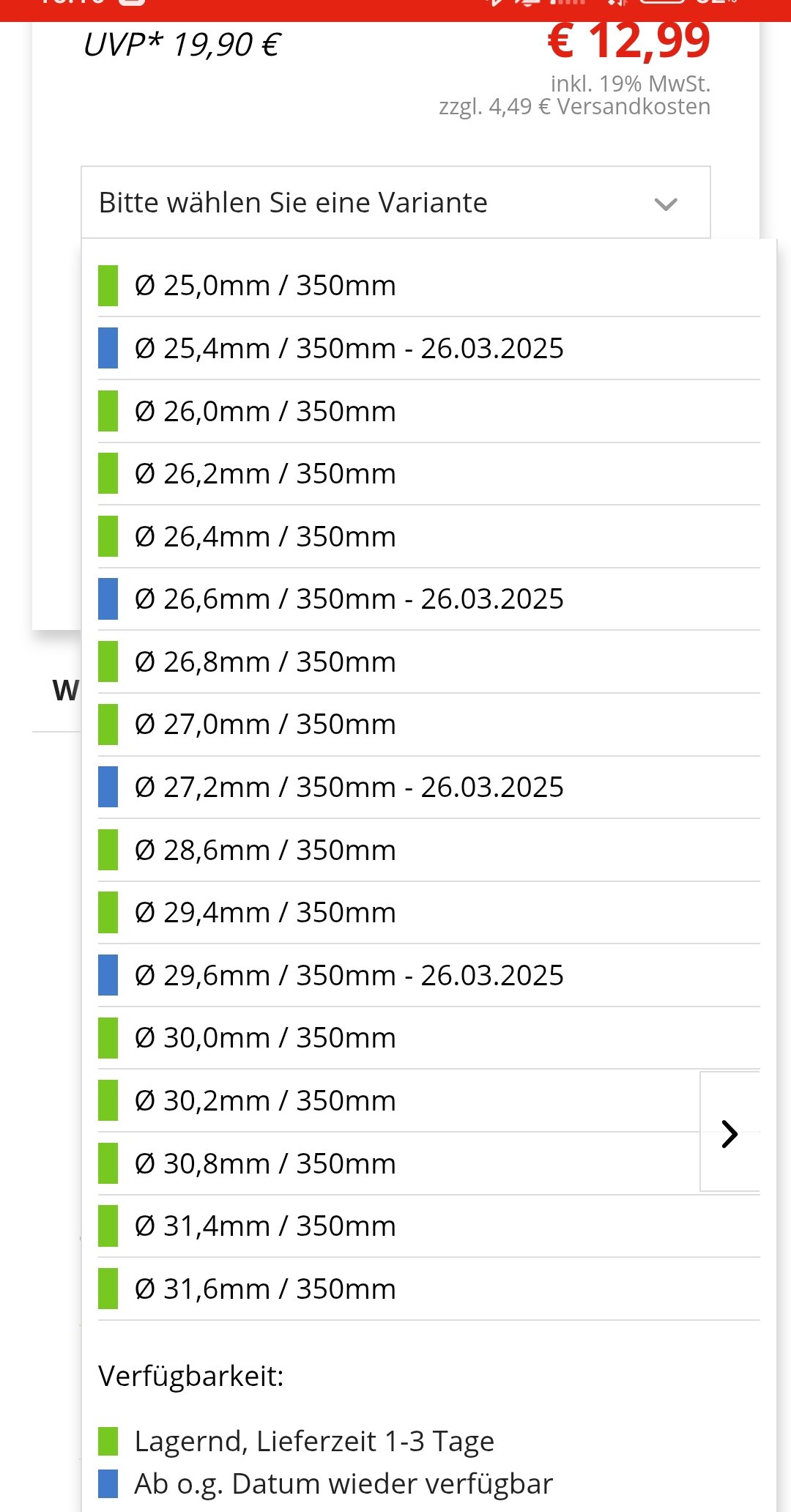Choose the Ø 26,0mm / 350mm option

(x=265, y=412)
